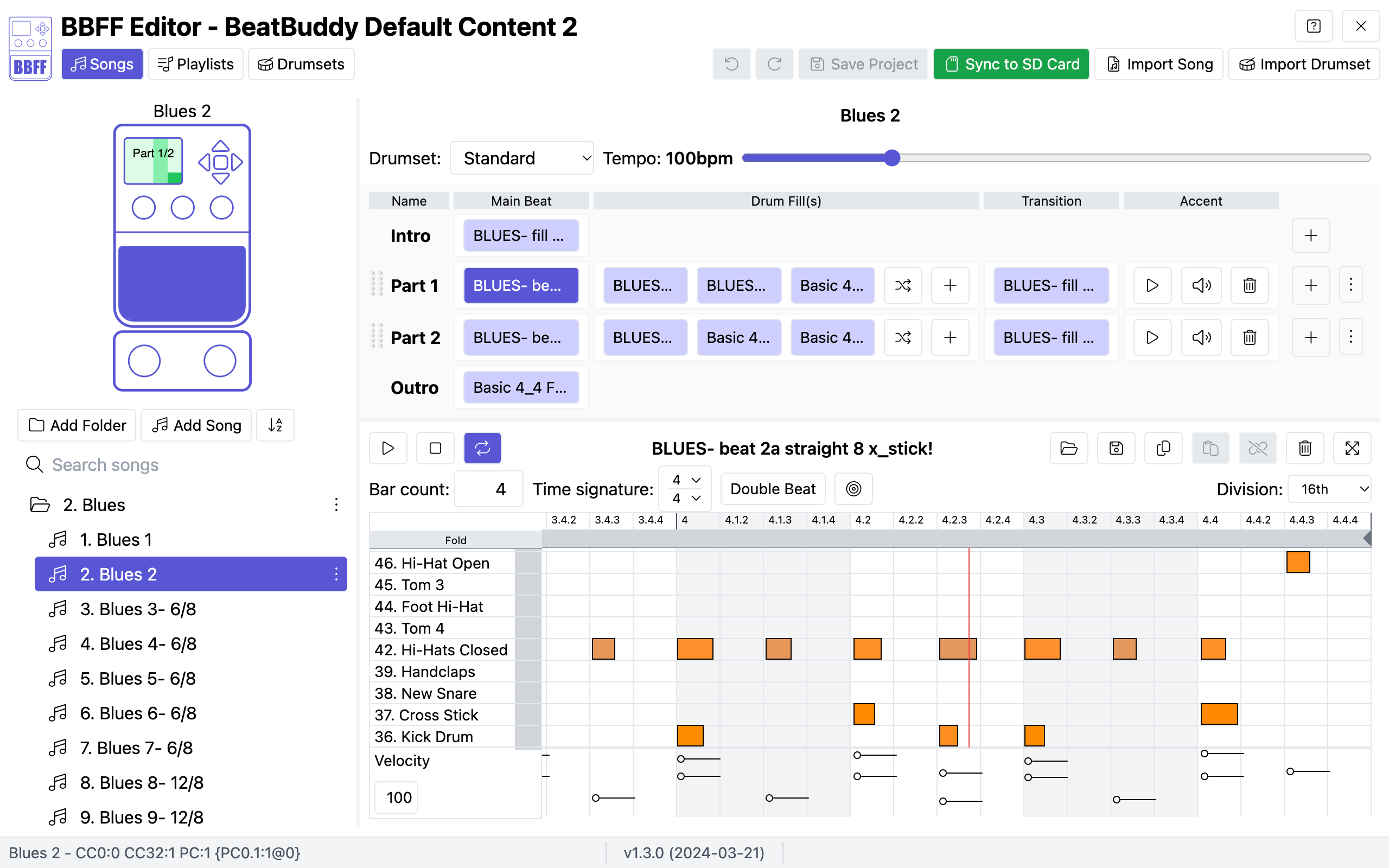Image resolution: width=1389 pixels, height=868 pixels.
Task: Click the tempo slider handle
Action: pos(891,158)
